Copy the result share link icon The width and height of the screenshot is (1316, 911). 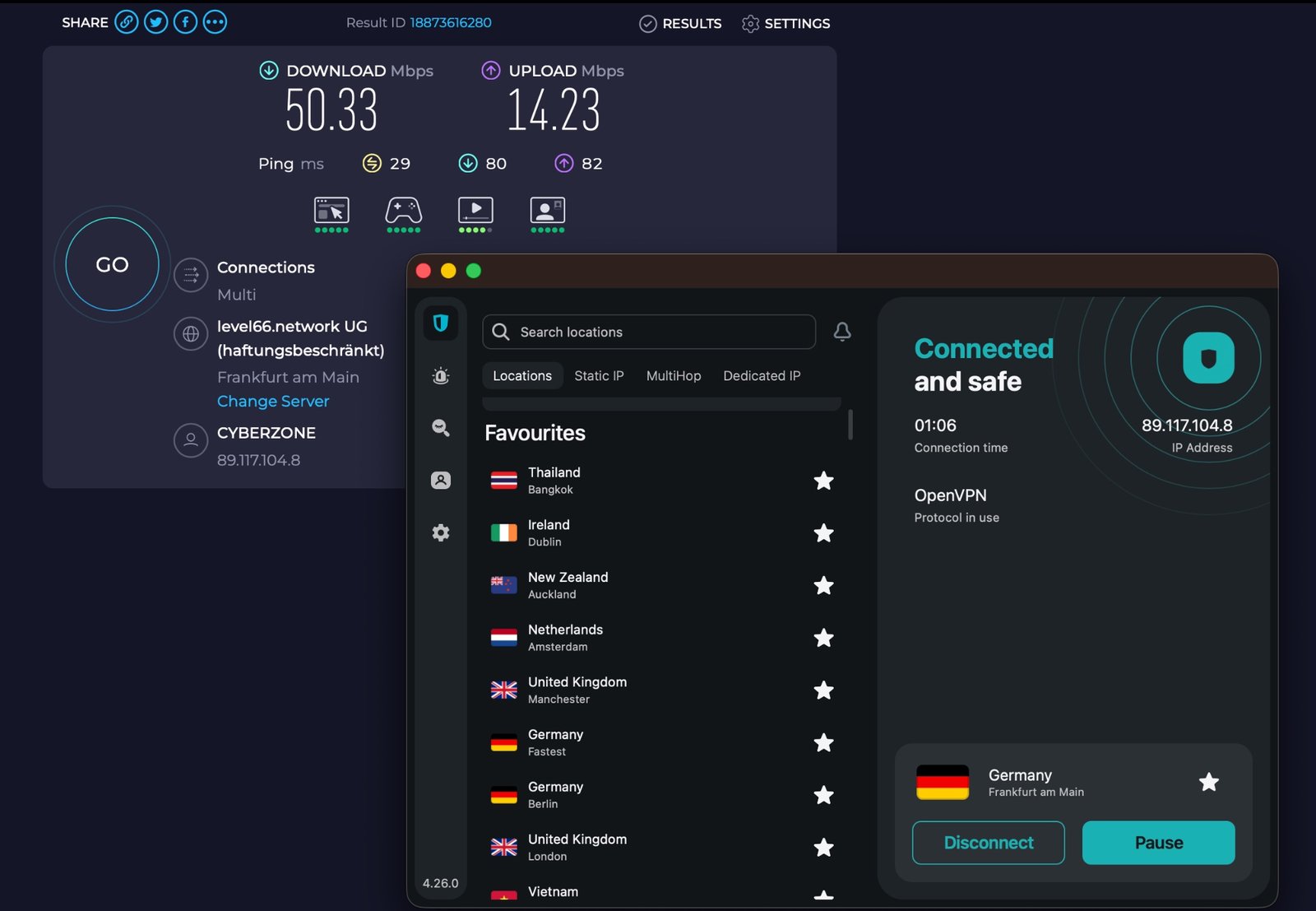click(x=126, y=22)
